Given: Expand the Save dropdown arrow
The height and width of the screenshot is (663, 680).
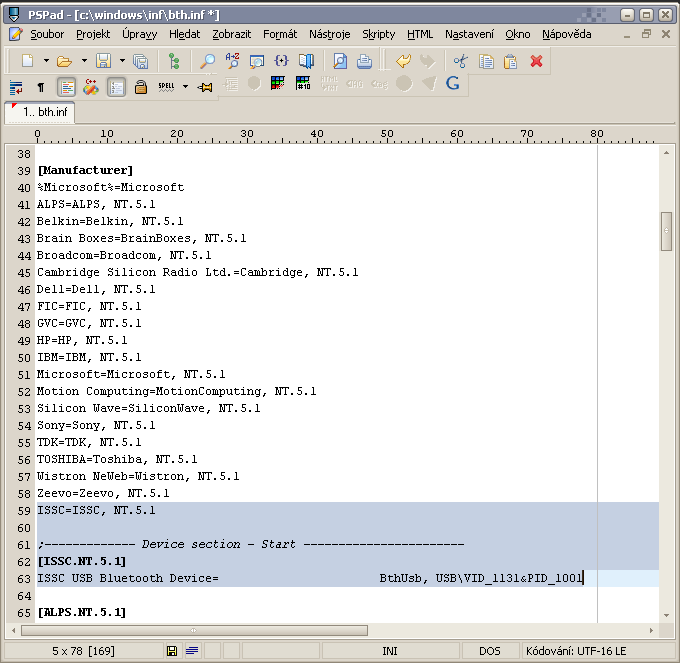Looking at the screenshot, I should (x=122, y=61).
